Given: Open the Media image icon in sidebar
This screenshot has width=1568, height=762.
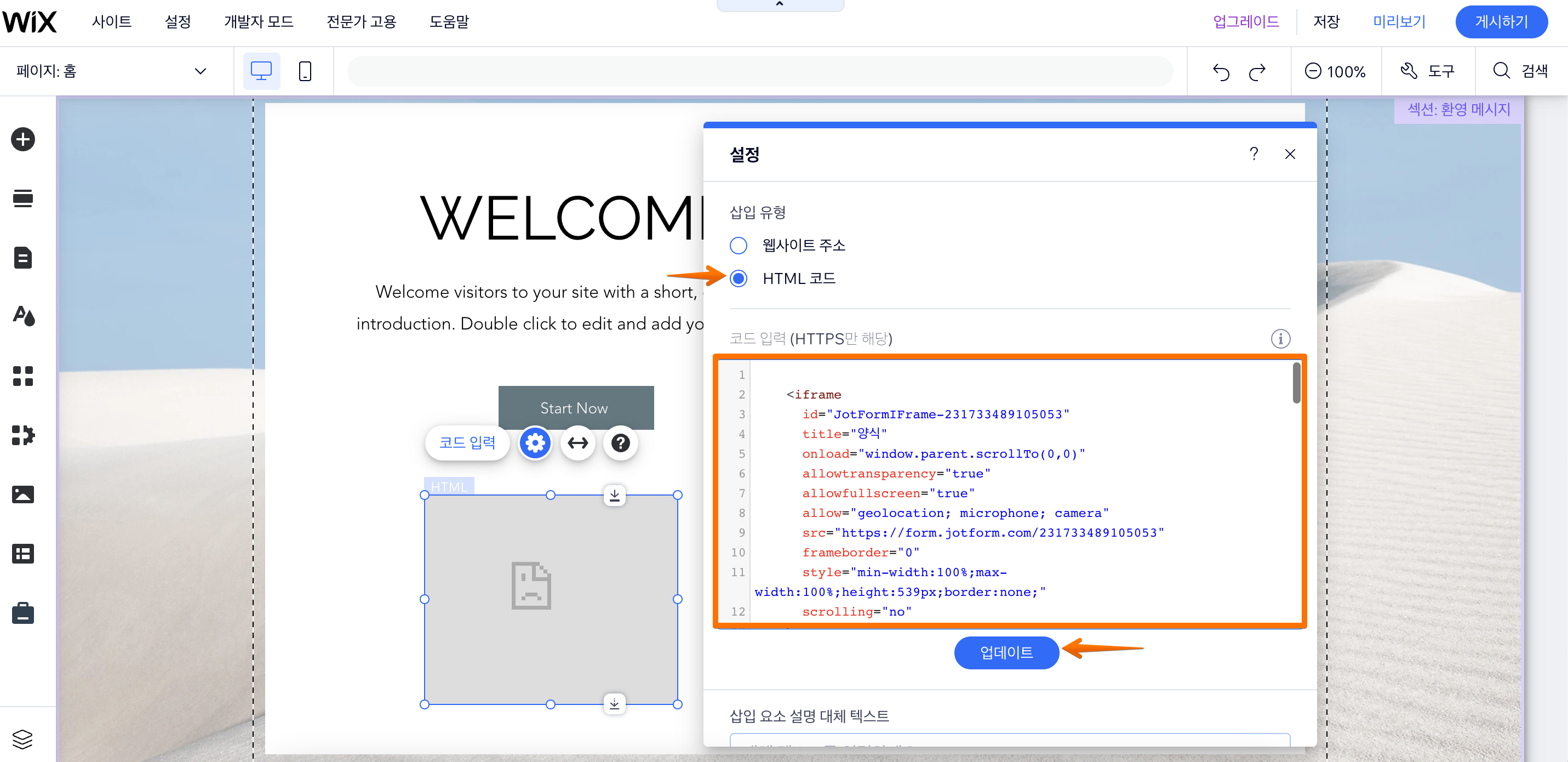Looking at the screenshot, I should point(23,494).
